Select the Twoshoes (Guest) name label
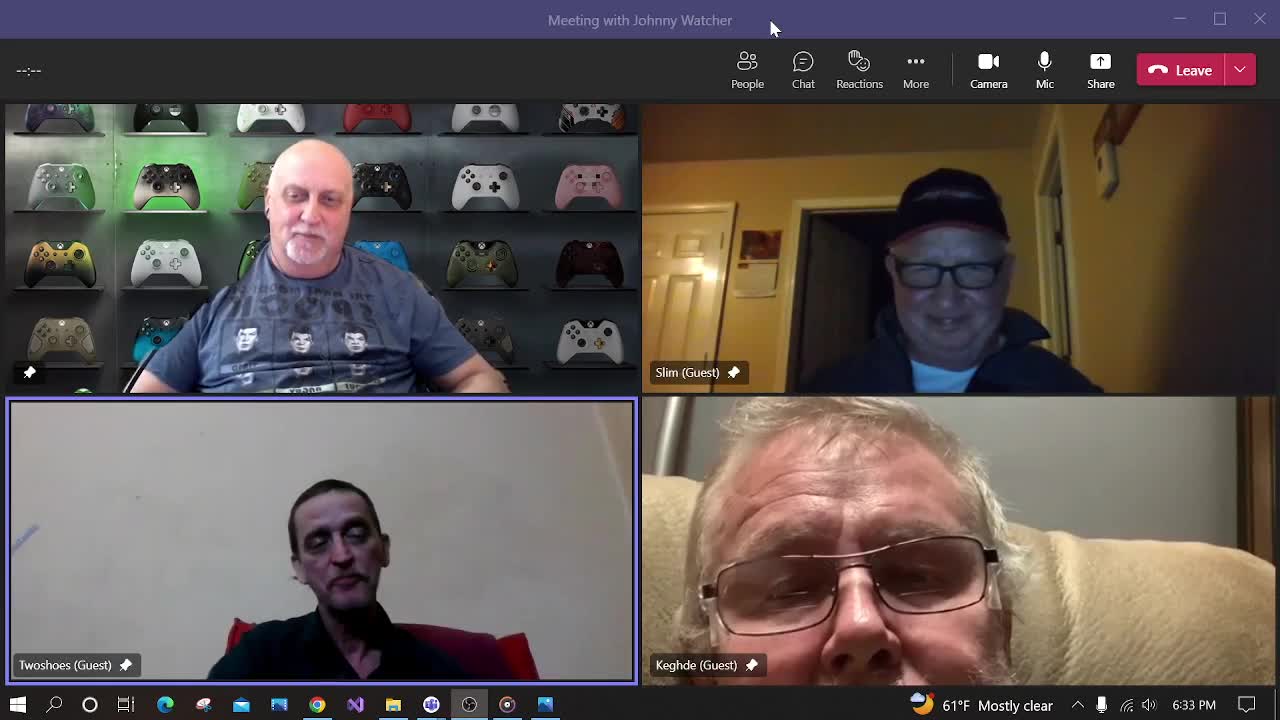 65,665
